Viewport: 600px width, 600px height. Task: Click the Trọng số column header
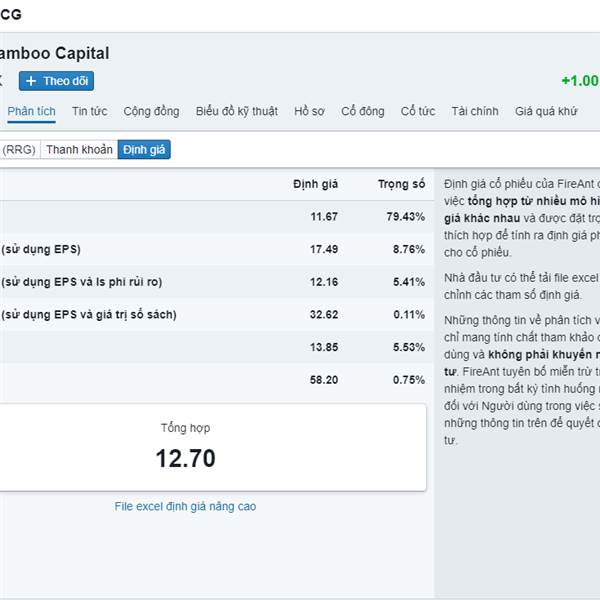(401, 184)
